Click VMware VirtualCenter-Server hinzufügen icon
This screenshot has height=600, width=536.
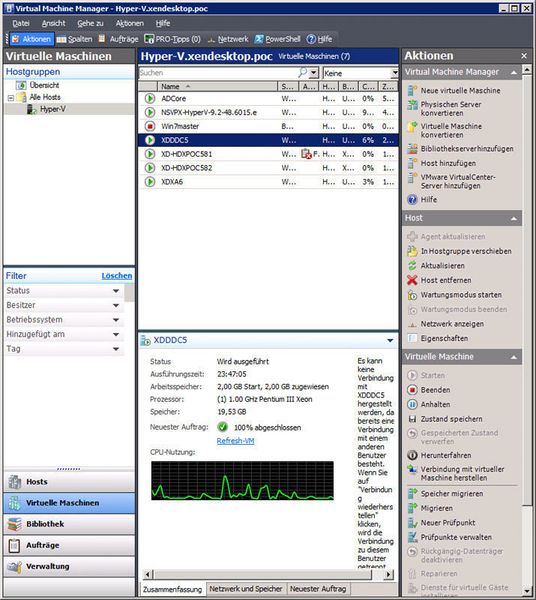coord(412,178)
